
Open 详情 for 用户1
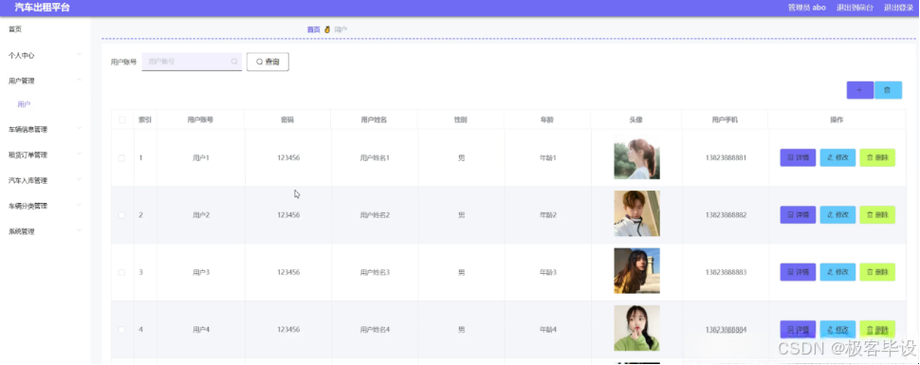tap(797, 158)
